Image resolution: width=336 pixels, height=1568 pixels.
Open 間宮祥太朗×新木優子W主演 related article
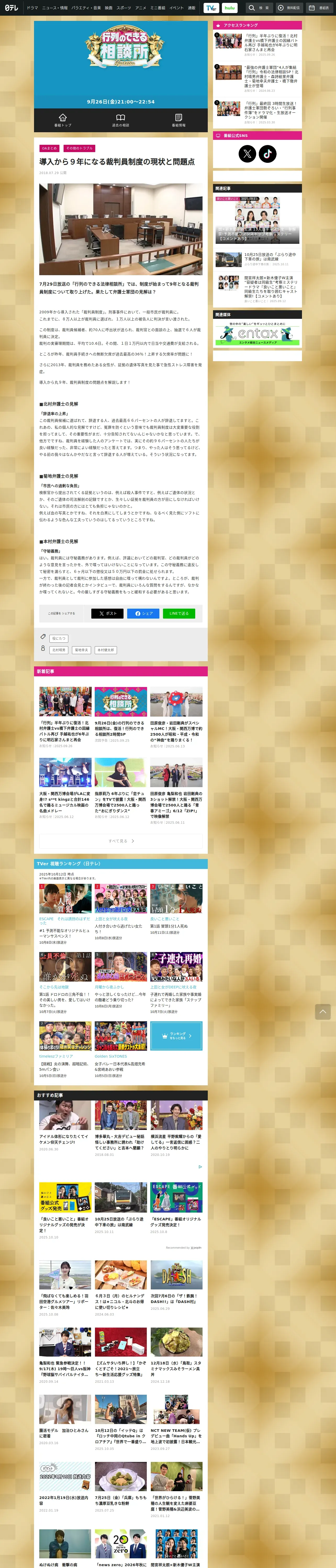257,289
